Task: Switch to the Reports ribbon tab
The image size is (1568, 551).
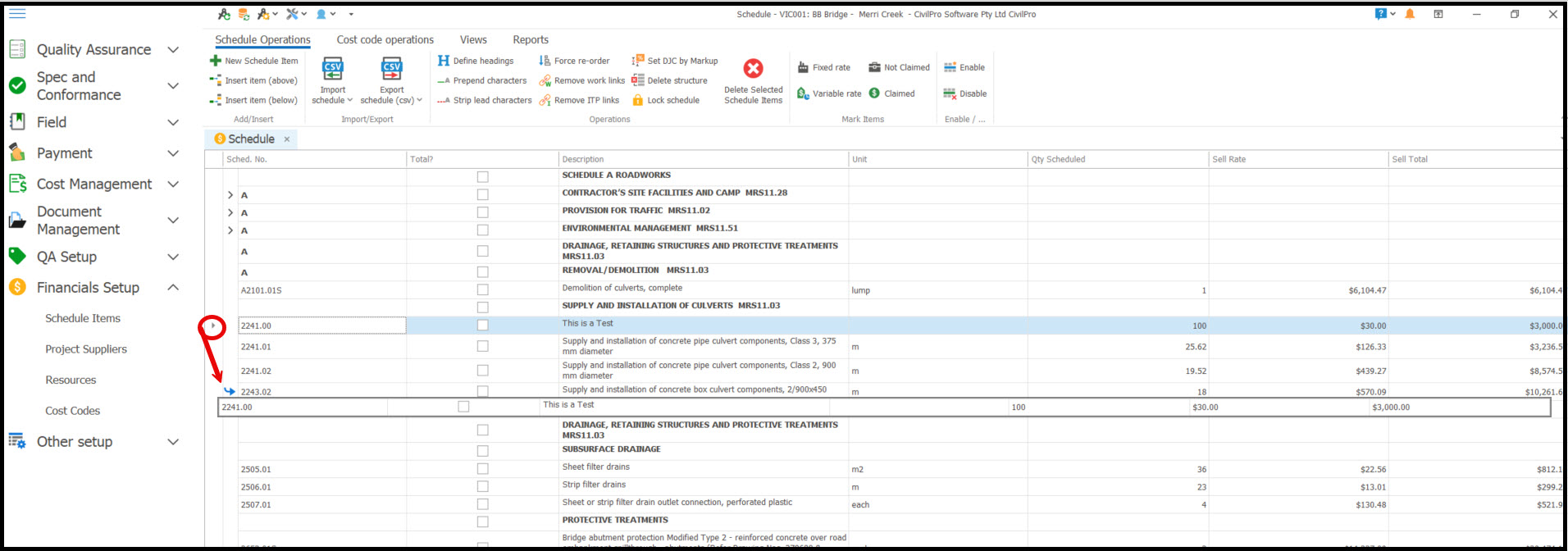Action: coord(530,39)
